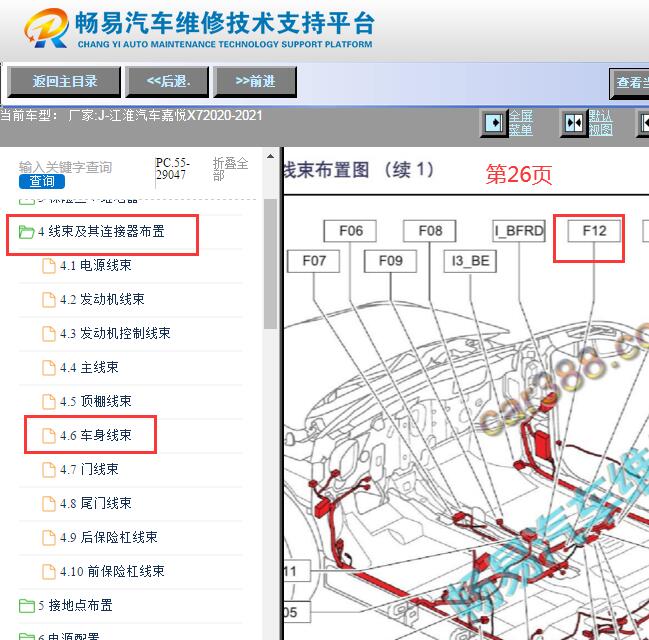Click the 查看 button at toolbar right

point(629,82)
